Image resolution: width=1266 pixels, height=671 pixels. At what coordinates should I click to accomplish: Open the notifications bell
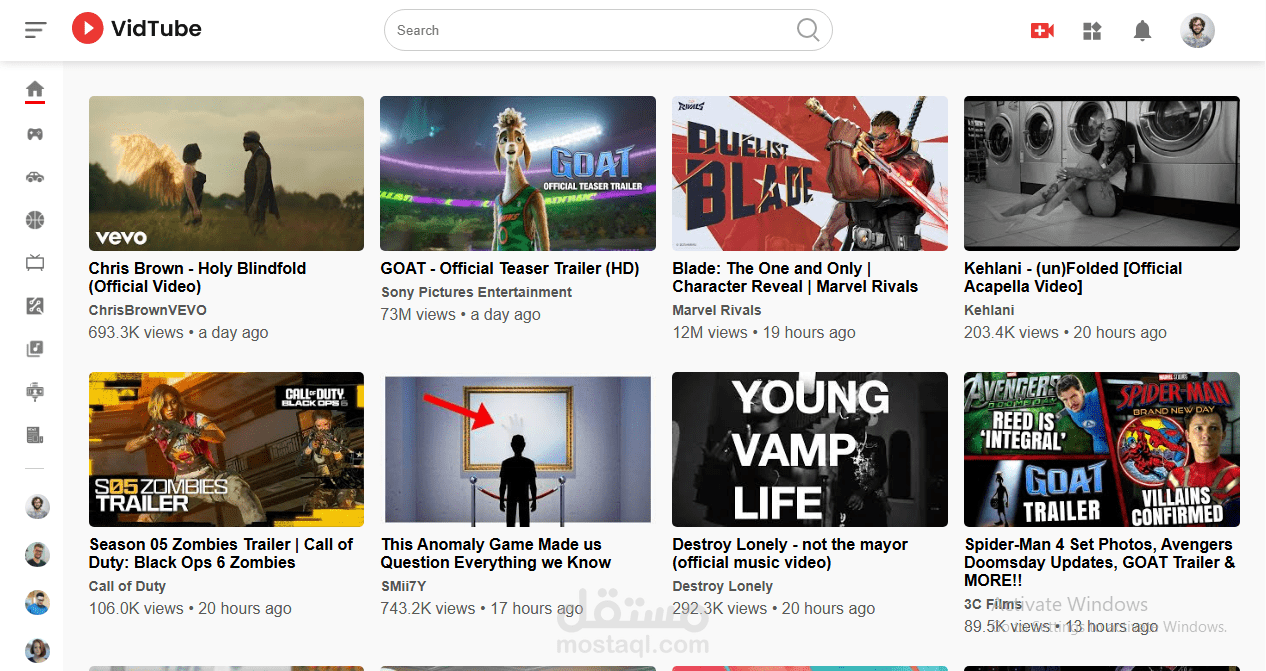click(x=1142, y=31)
